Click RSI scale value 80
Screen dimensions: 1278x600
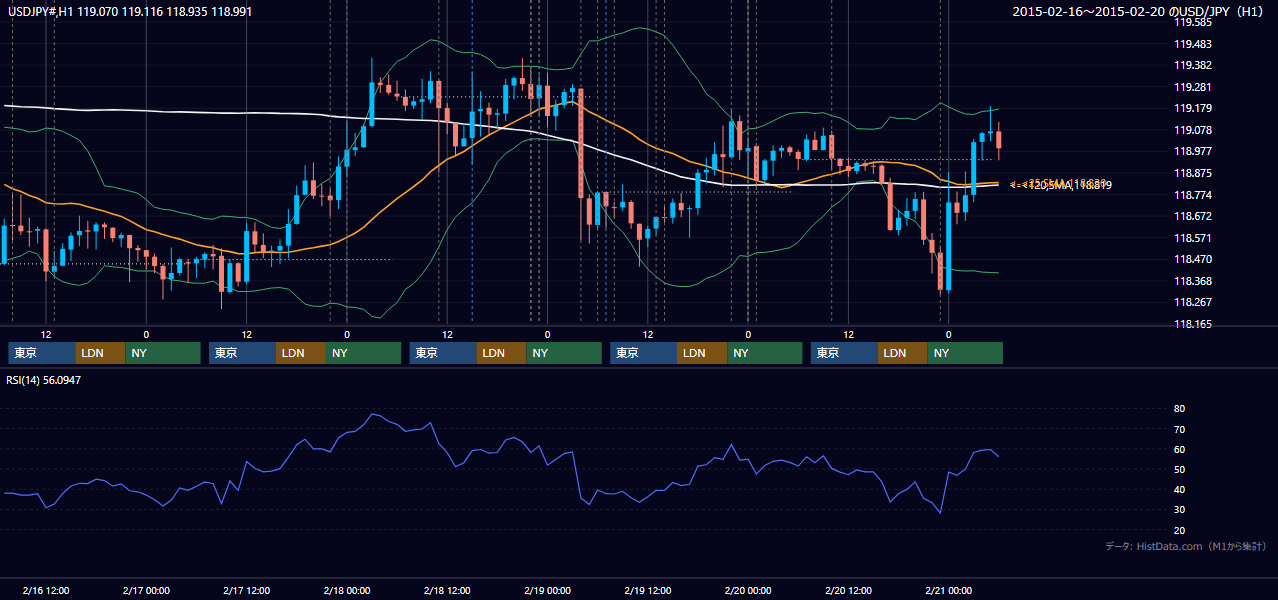(1180, 409)
